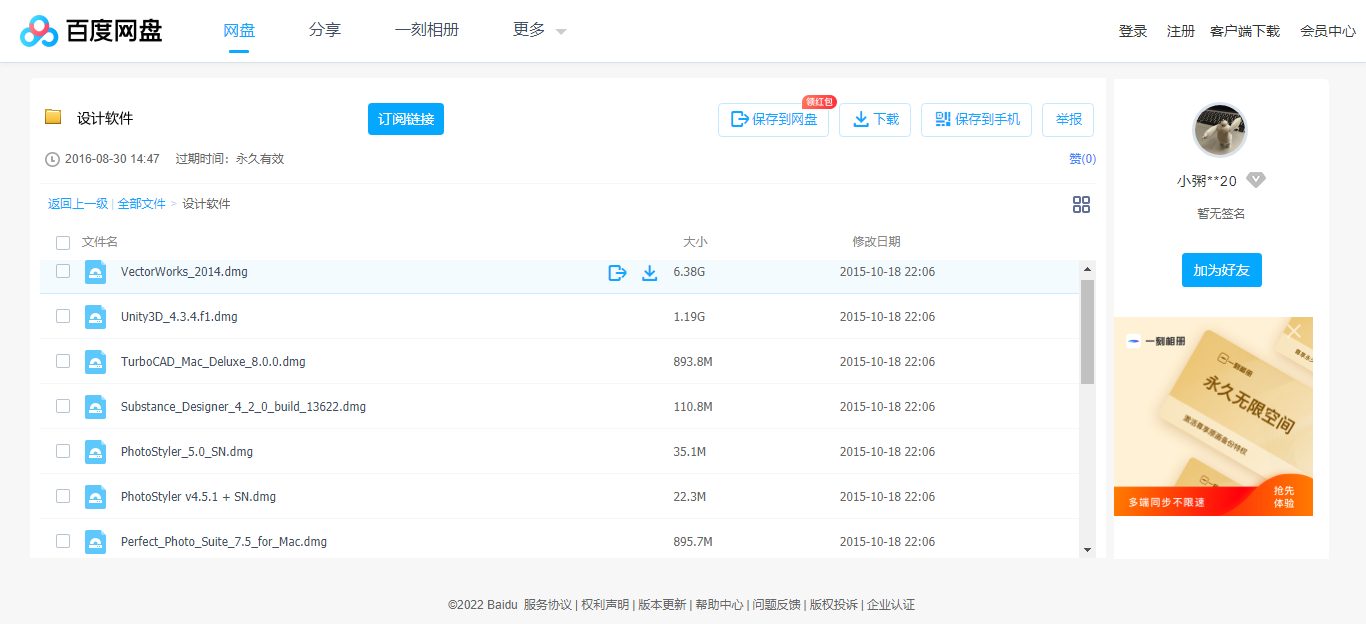Close the 一刻相册 advertisement

[1293, 330]
